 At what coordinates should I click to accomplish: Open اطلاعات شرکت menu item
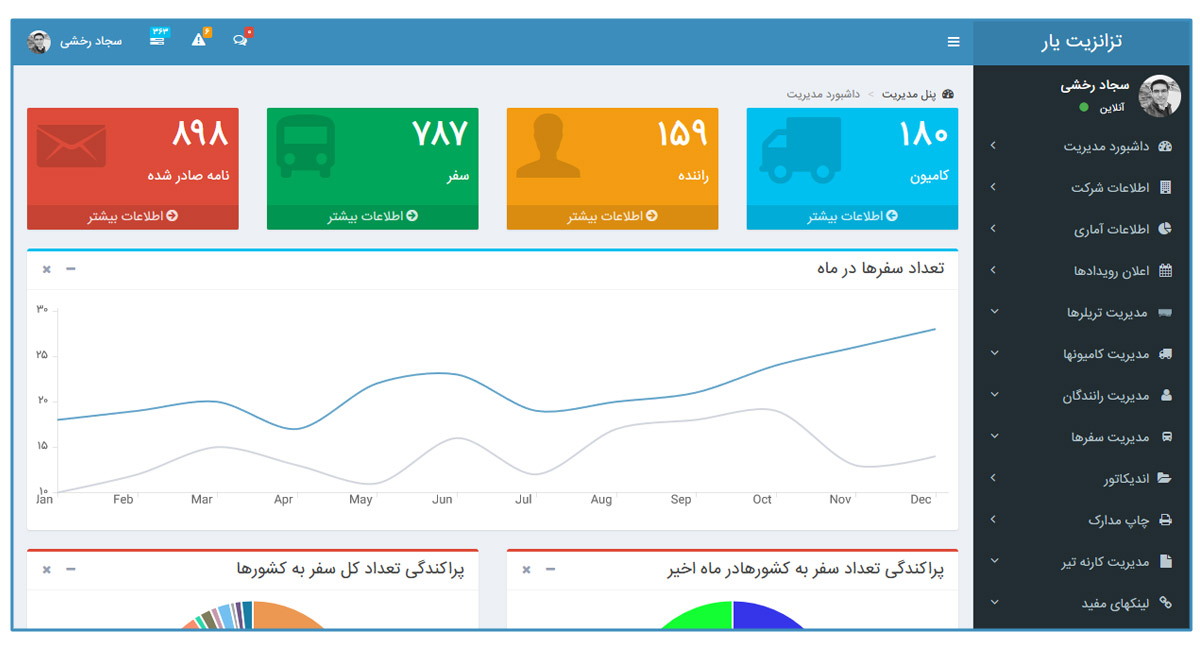click(1110, 188)
